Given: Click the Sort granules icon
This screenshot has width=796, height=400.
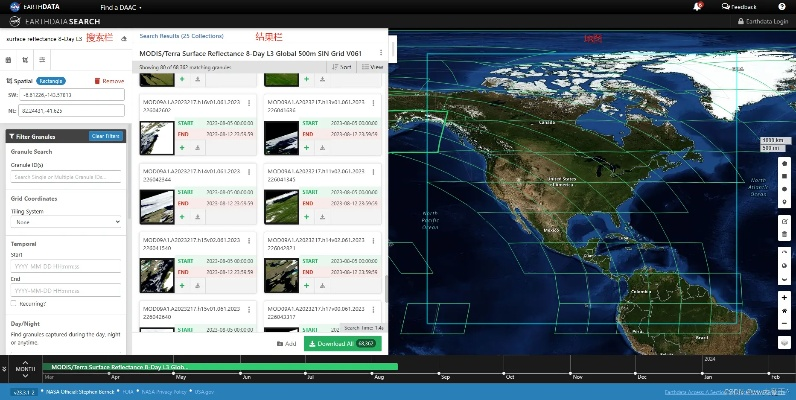Looking at the screenshot, I should [341, 67].
